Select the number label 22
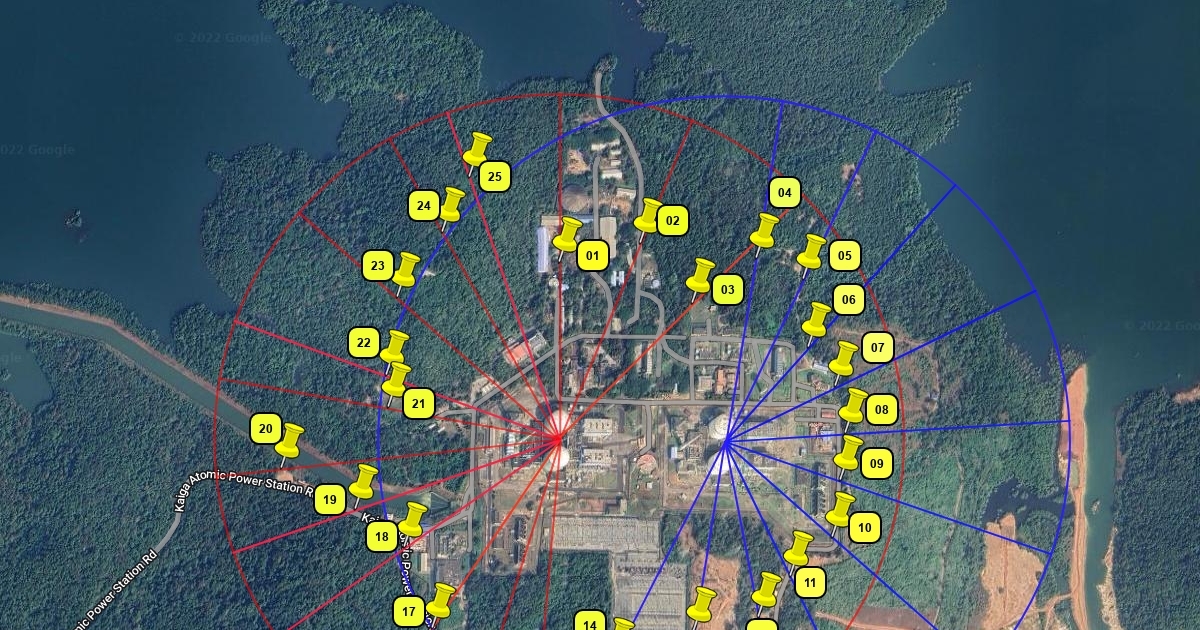 click(x=363, y=342)
